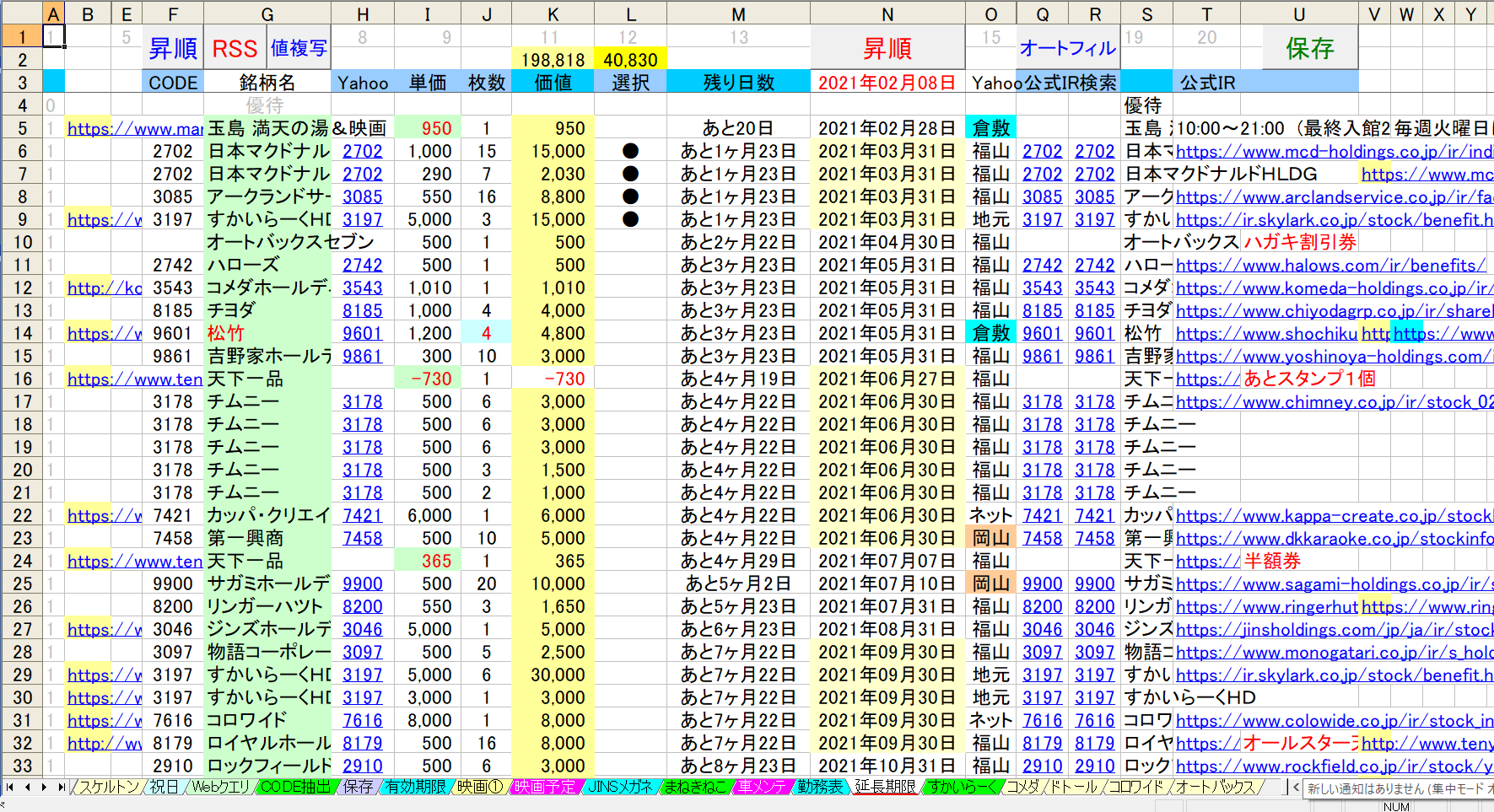Select the yellow cell showing 40,830
The image size is (1494, 812).
click(x=630, y=59)
